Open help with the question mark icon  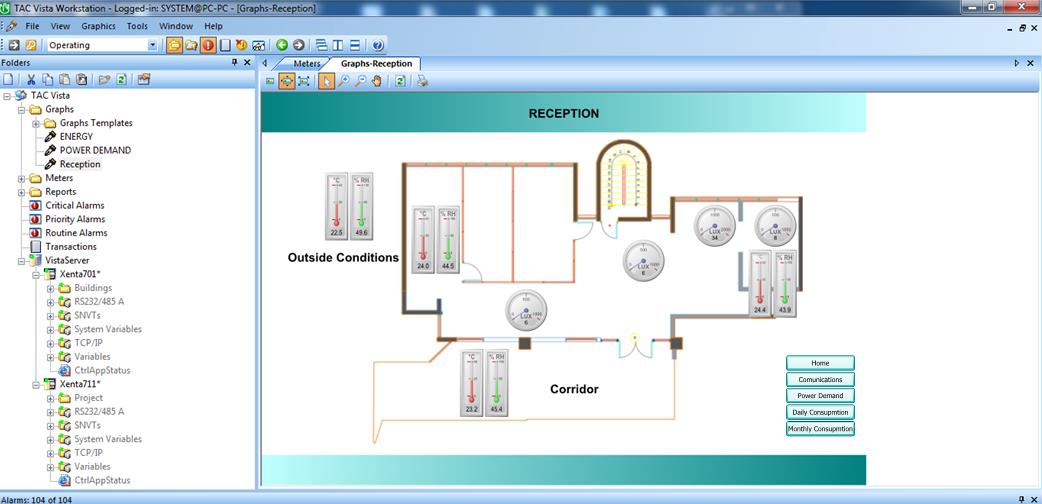[x=378, y=45]
